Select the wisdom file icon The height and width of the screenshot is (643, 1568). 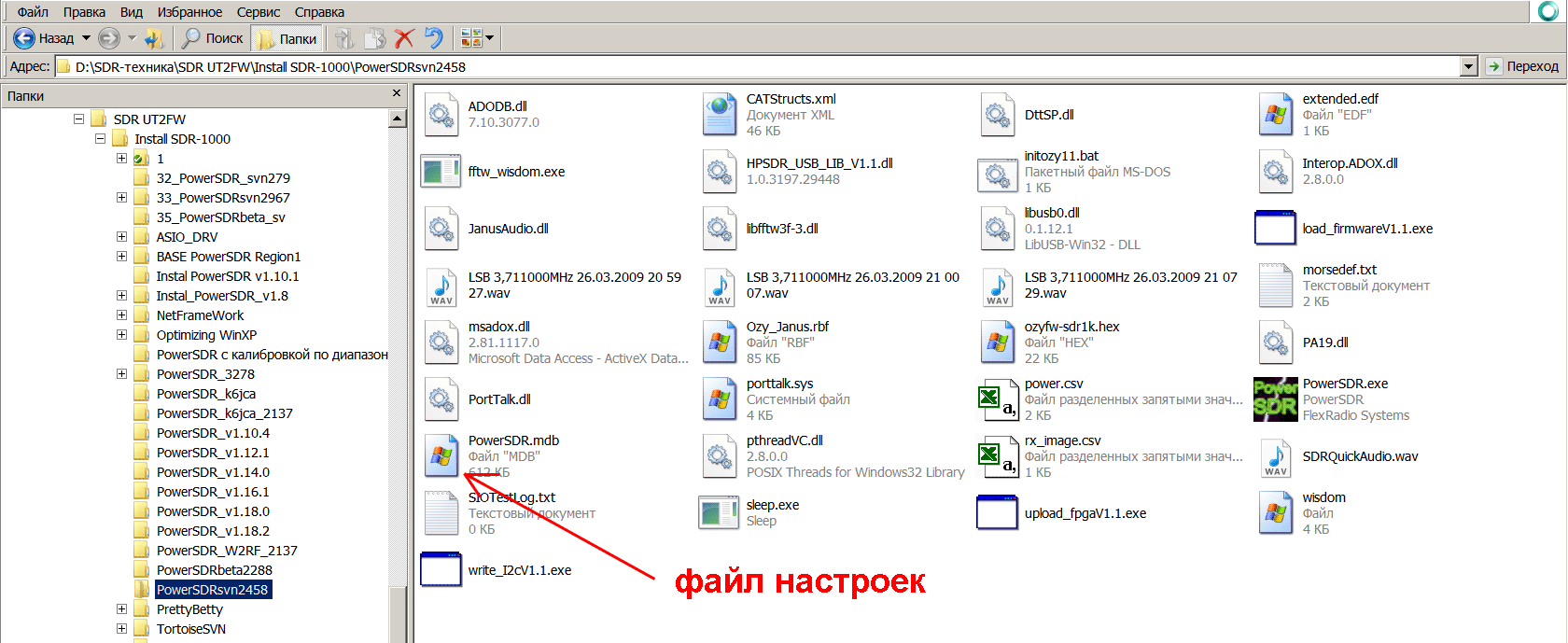(x=1276, y=513)
